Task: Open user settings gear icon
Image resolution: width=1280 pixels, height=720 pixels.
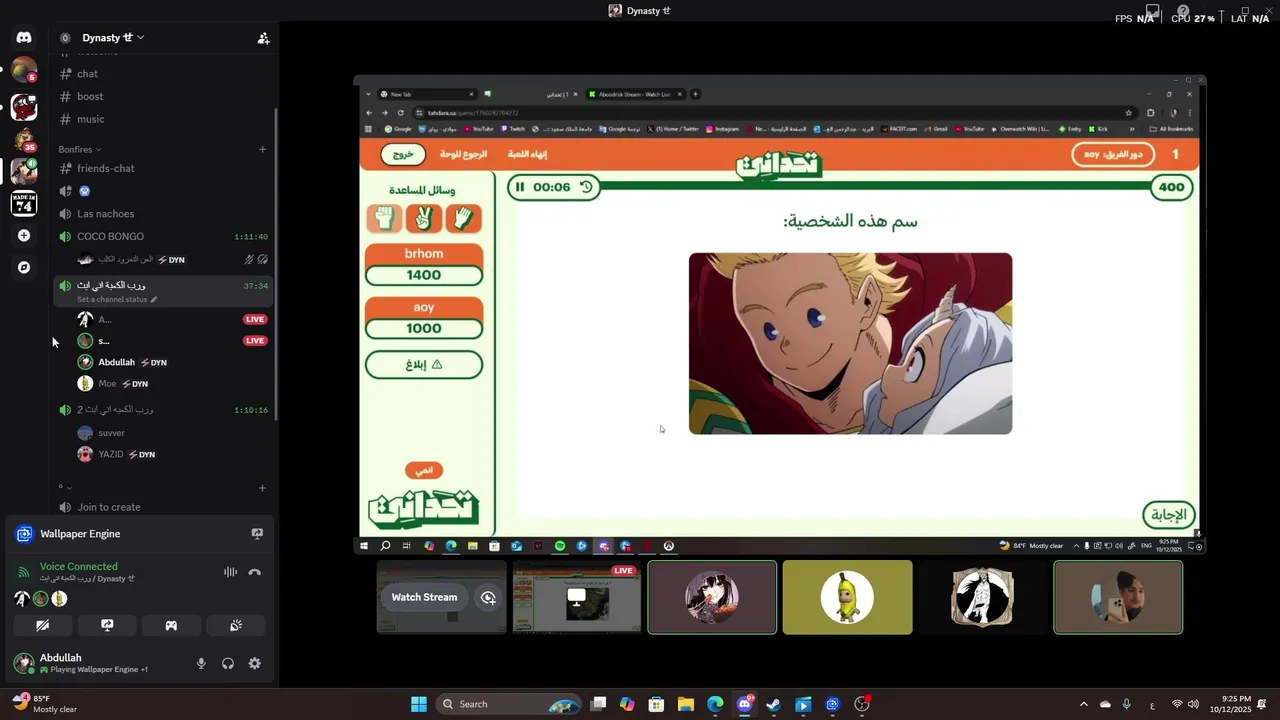Action: (254, 663)
